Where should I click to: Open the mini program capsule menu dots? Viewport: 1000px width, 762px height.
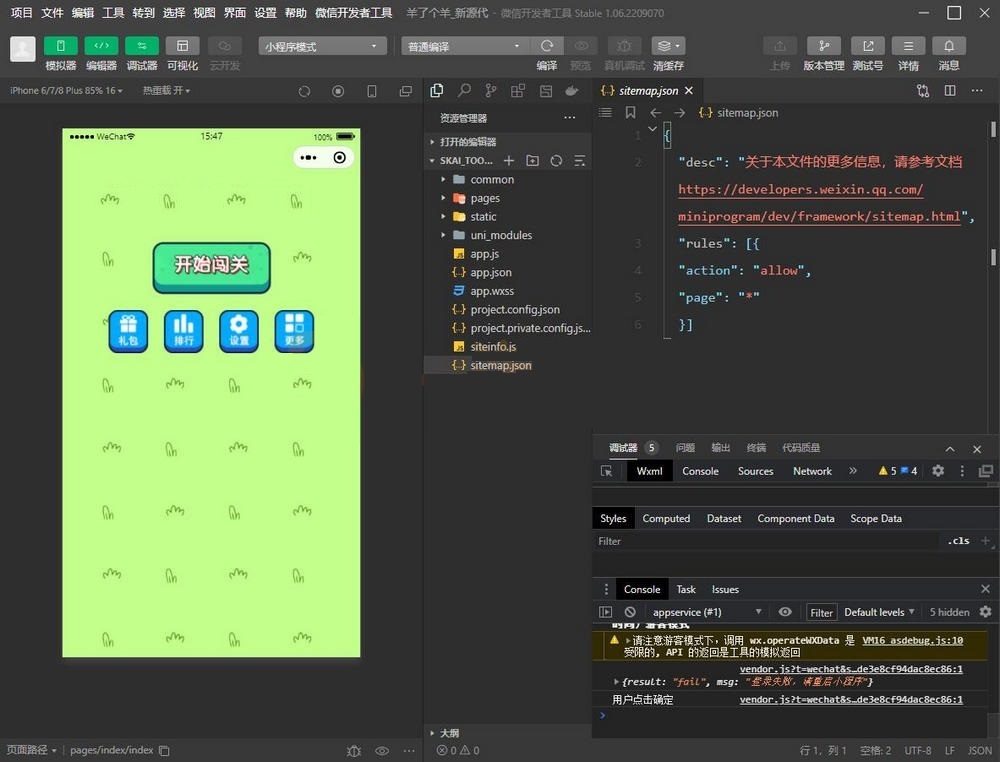[x=309, y=158]
